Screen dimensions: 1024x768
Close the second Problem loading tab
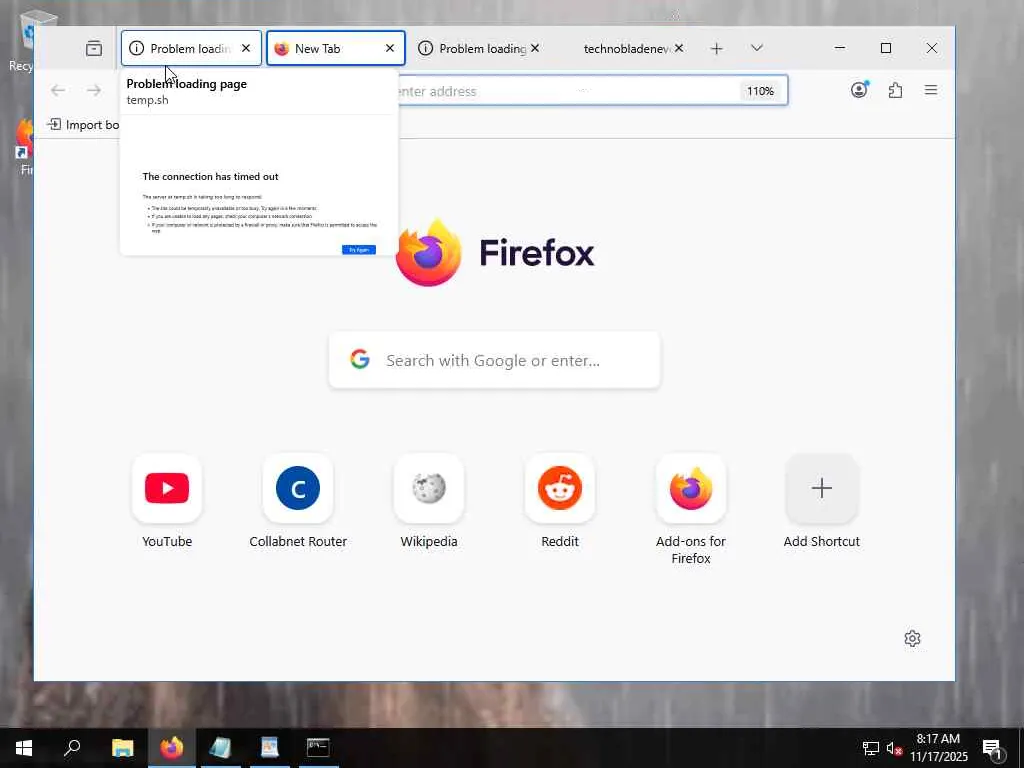535,48
